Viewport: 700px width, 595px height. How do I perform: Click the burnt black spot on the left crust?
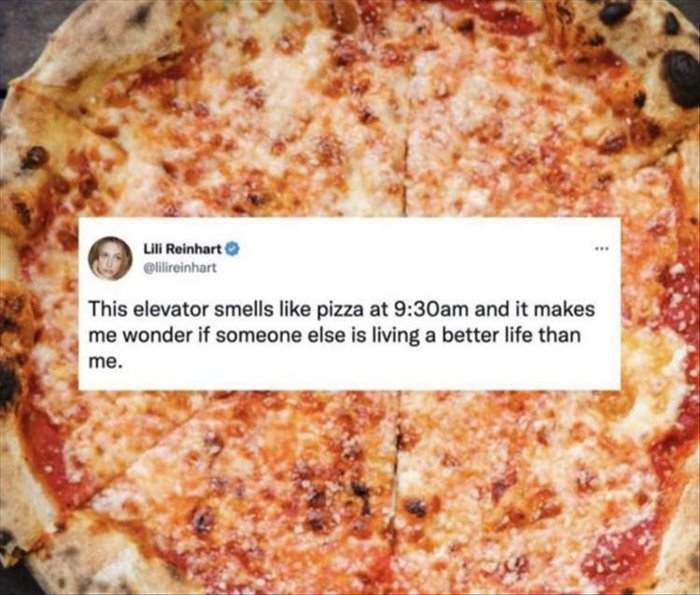9,384
